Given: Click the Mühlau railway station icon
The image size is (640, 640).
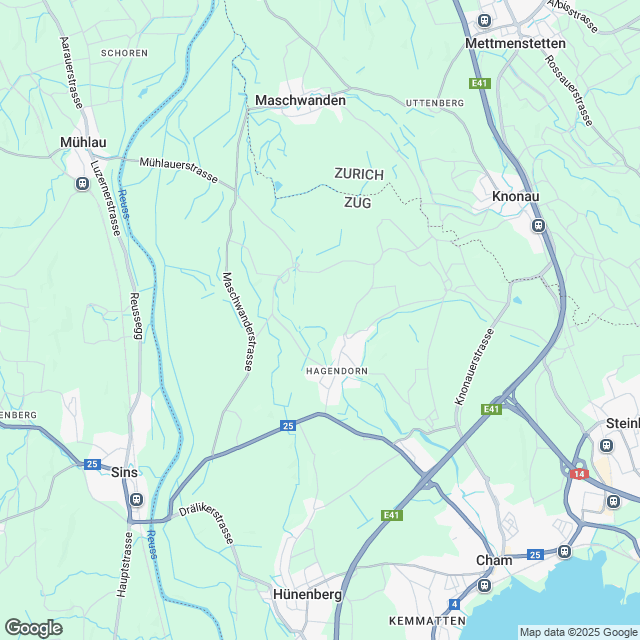Looking at the screenshot, I should coord(82,184).
